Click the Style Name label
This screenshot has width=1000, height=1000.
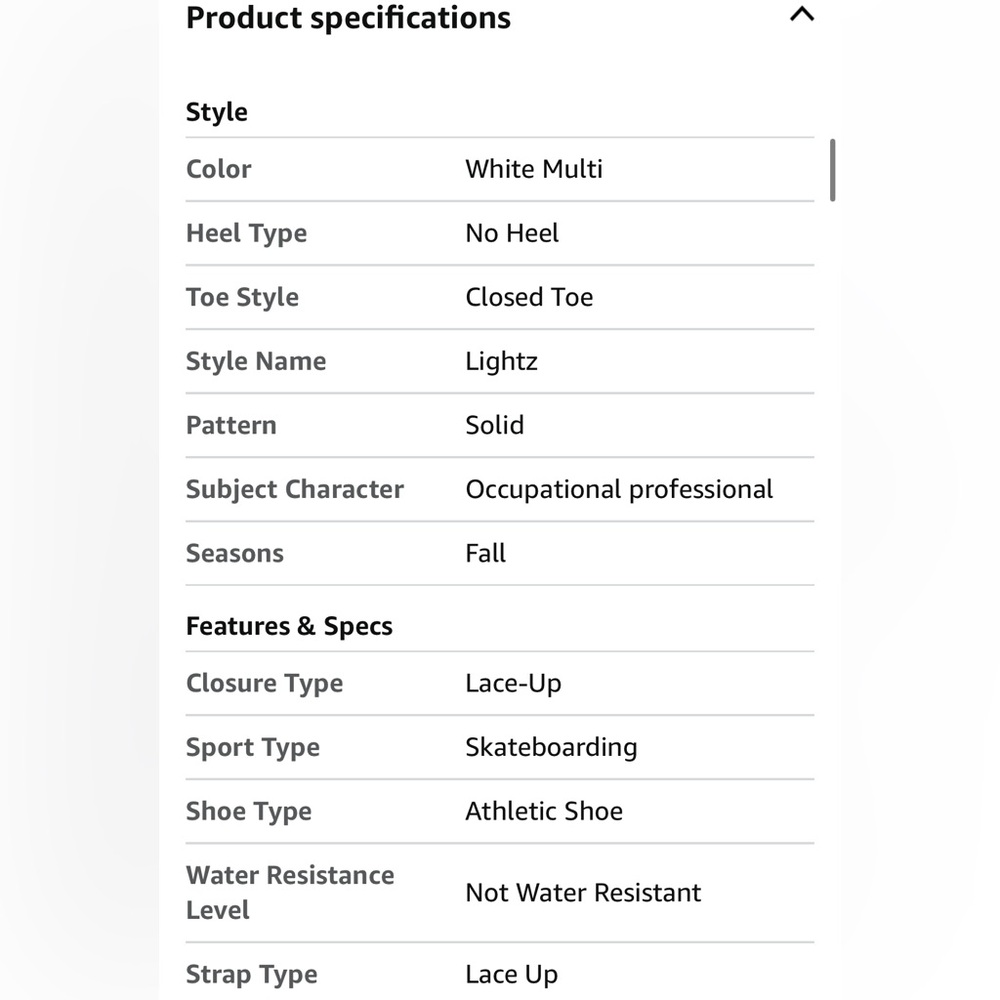pyautogui.click(x=256, y=361)
